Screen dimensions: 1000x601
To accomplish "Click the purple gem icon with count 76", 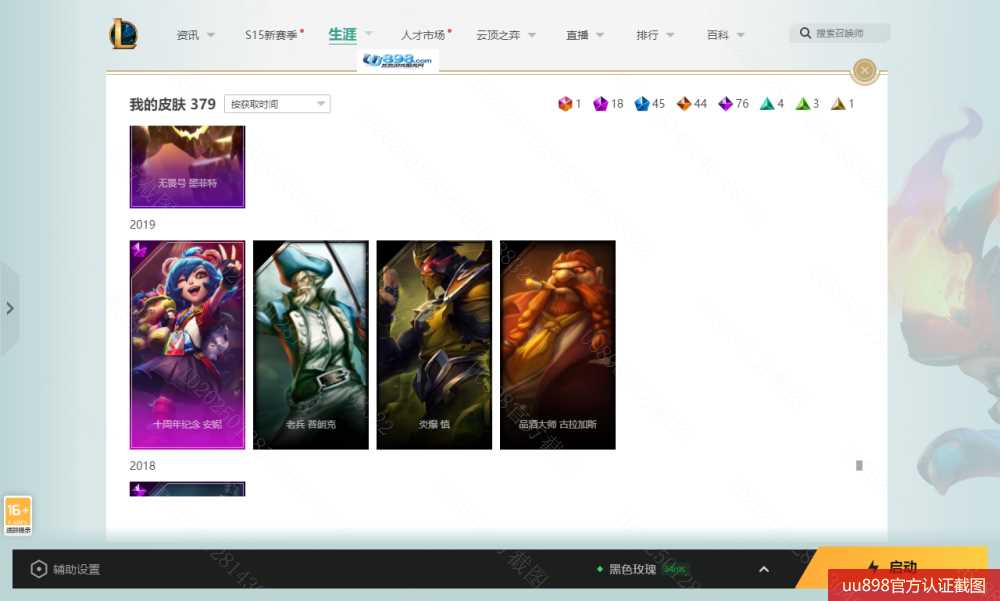I will [725, 103].
